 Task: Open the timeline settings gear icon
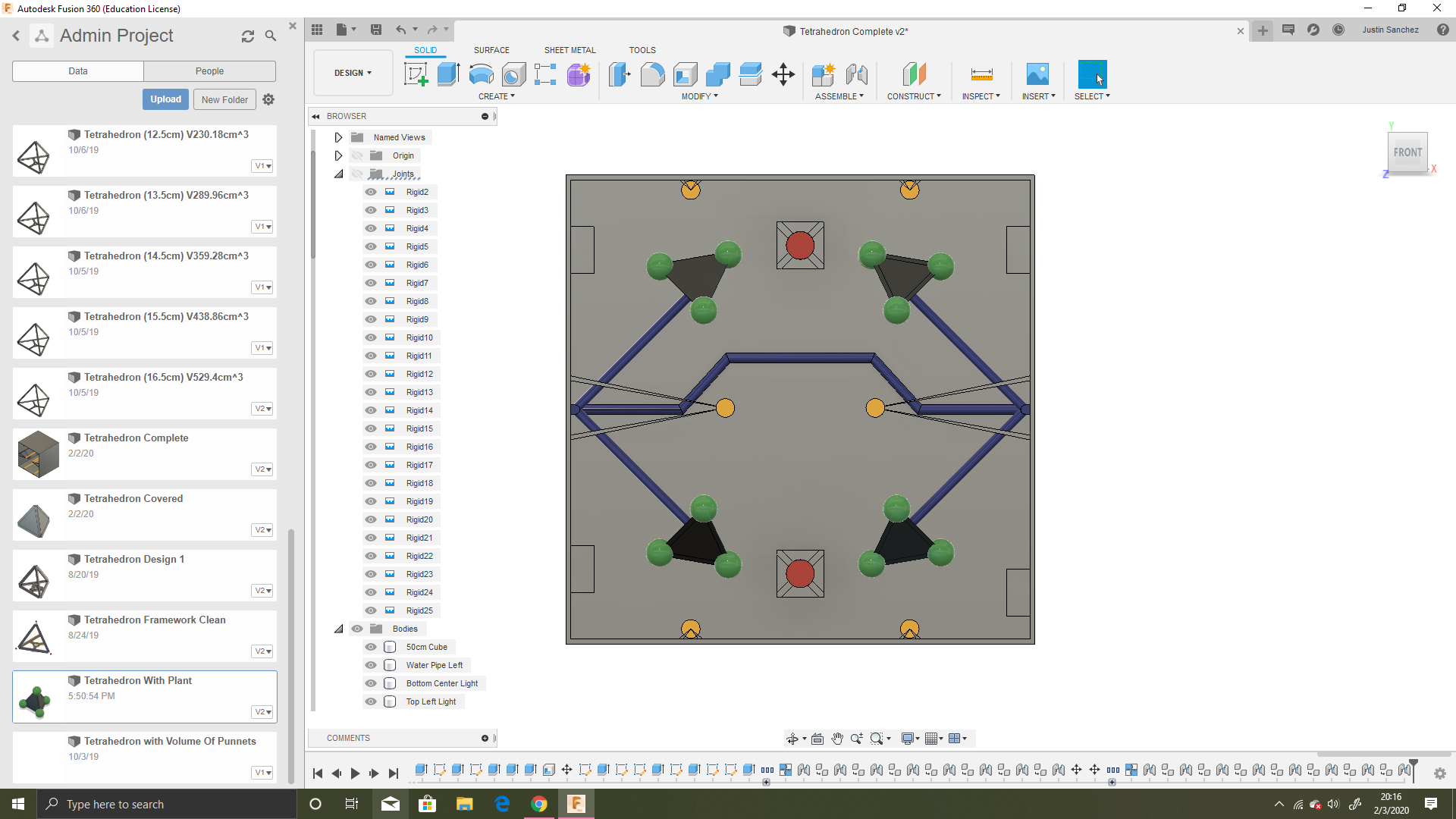pos(1439,773)
